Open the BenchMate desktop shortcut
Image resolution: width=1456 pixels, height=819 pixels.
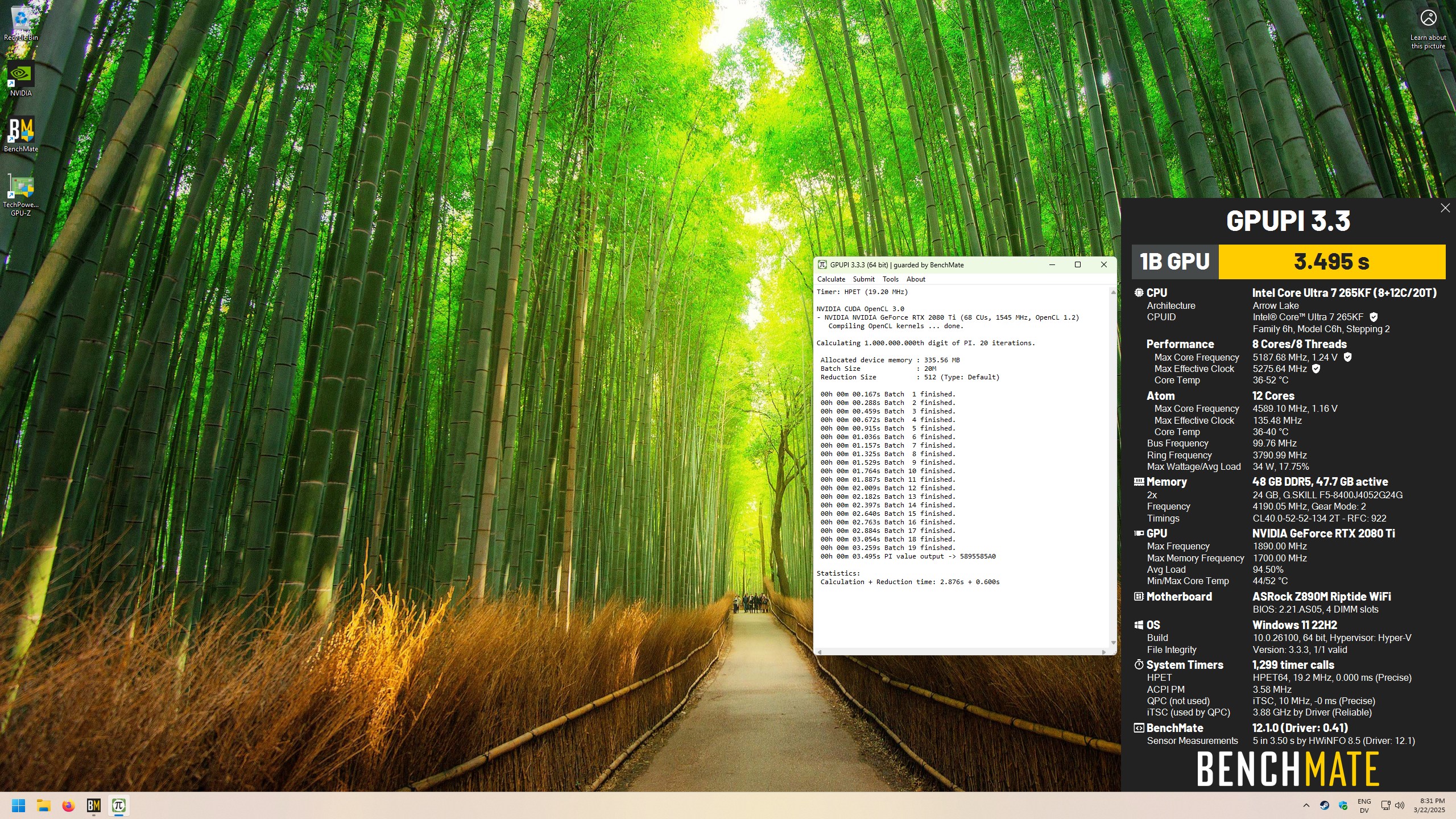[21, 134]
